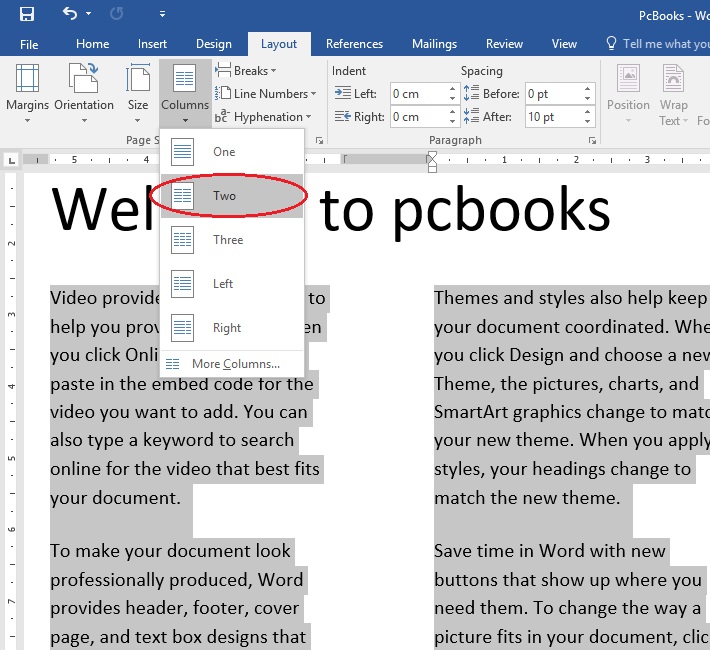Click the paragraph starting 'Save time in Word'

click(x=570, y=594)
